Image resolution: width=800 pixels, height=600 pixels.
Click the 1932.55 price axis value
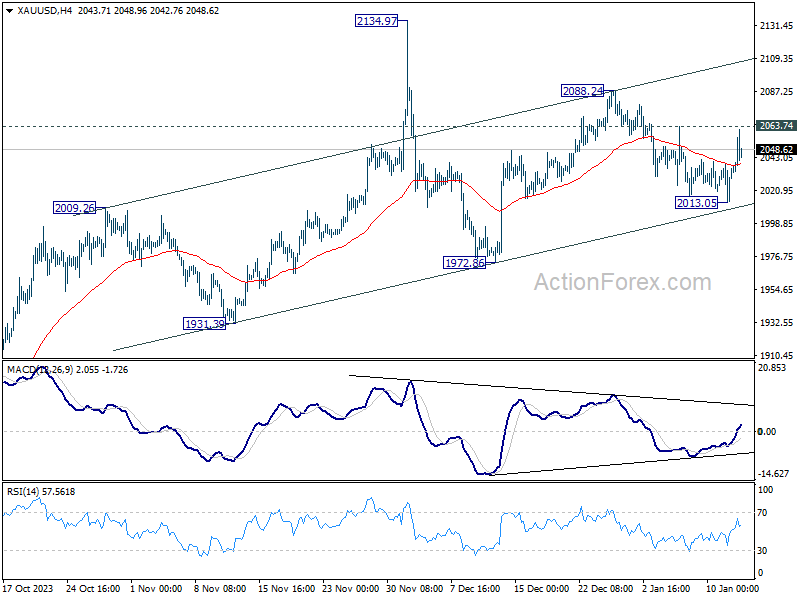[776, 322]
